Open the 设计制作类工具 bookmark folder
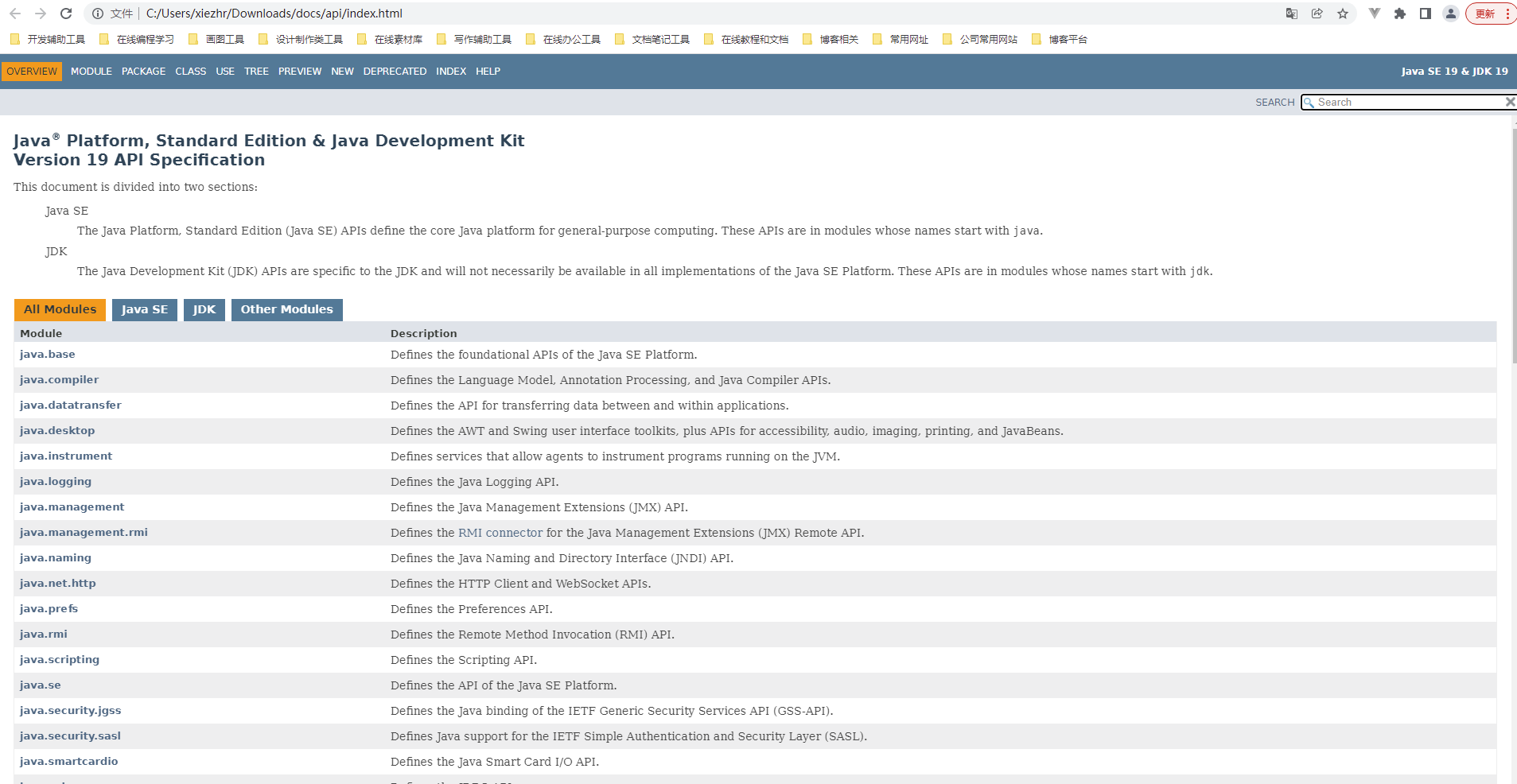This screenshot has width=1517, height=784. click(x=301, y=39)
